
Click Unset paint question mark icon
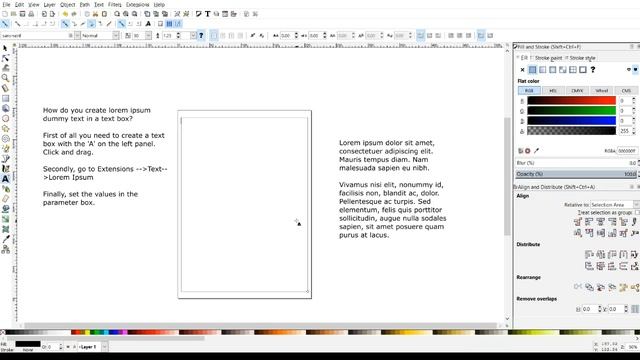tap(593, 70)
